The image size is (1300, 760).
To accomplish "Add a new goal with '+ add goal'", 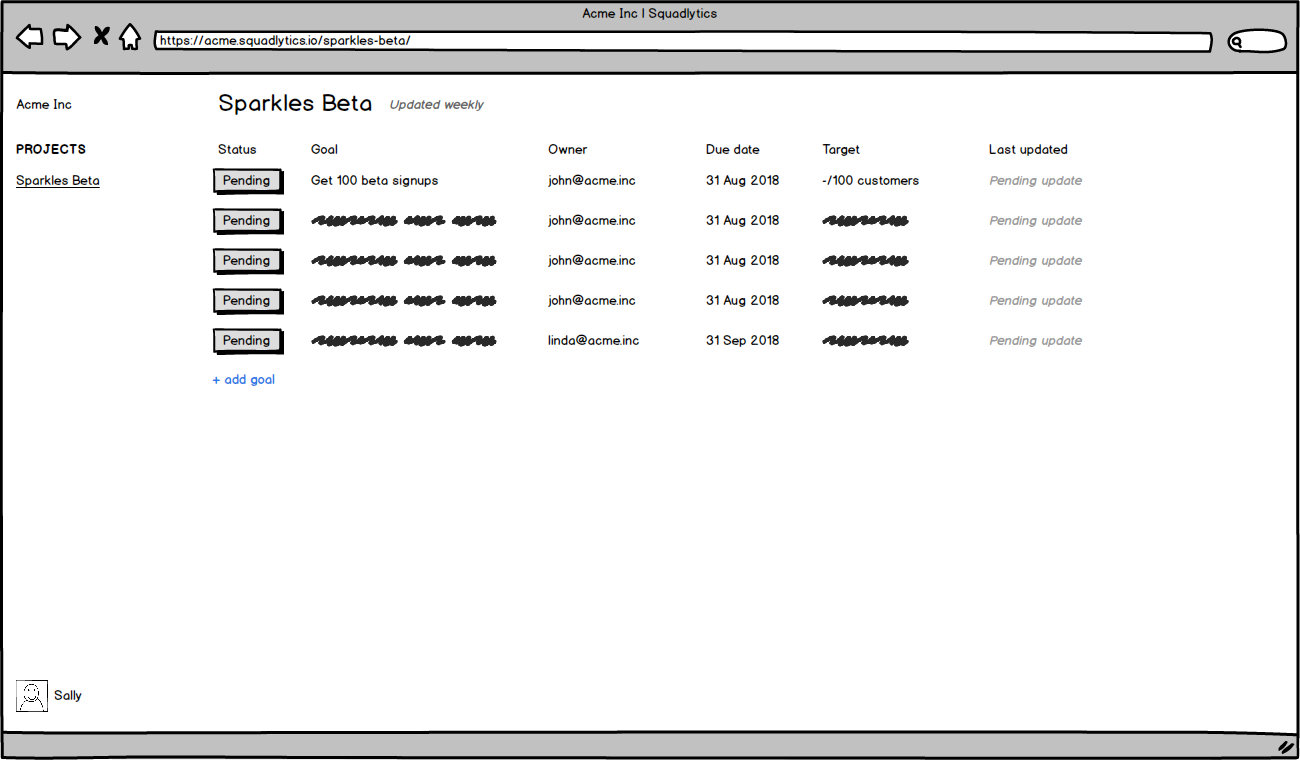I will coord(244,380).
